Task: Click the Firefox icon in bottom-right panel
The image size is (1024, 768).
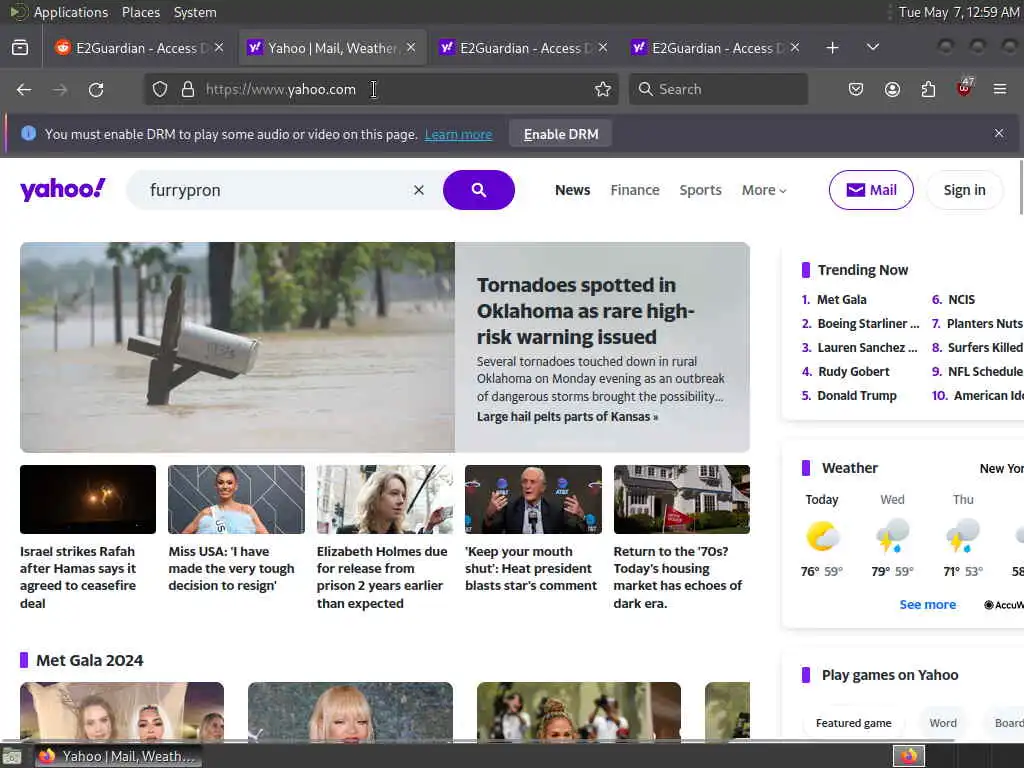Action: [x=908, y=756]
